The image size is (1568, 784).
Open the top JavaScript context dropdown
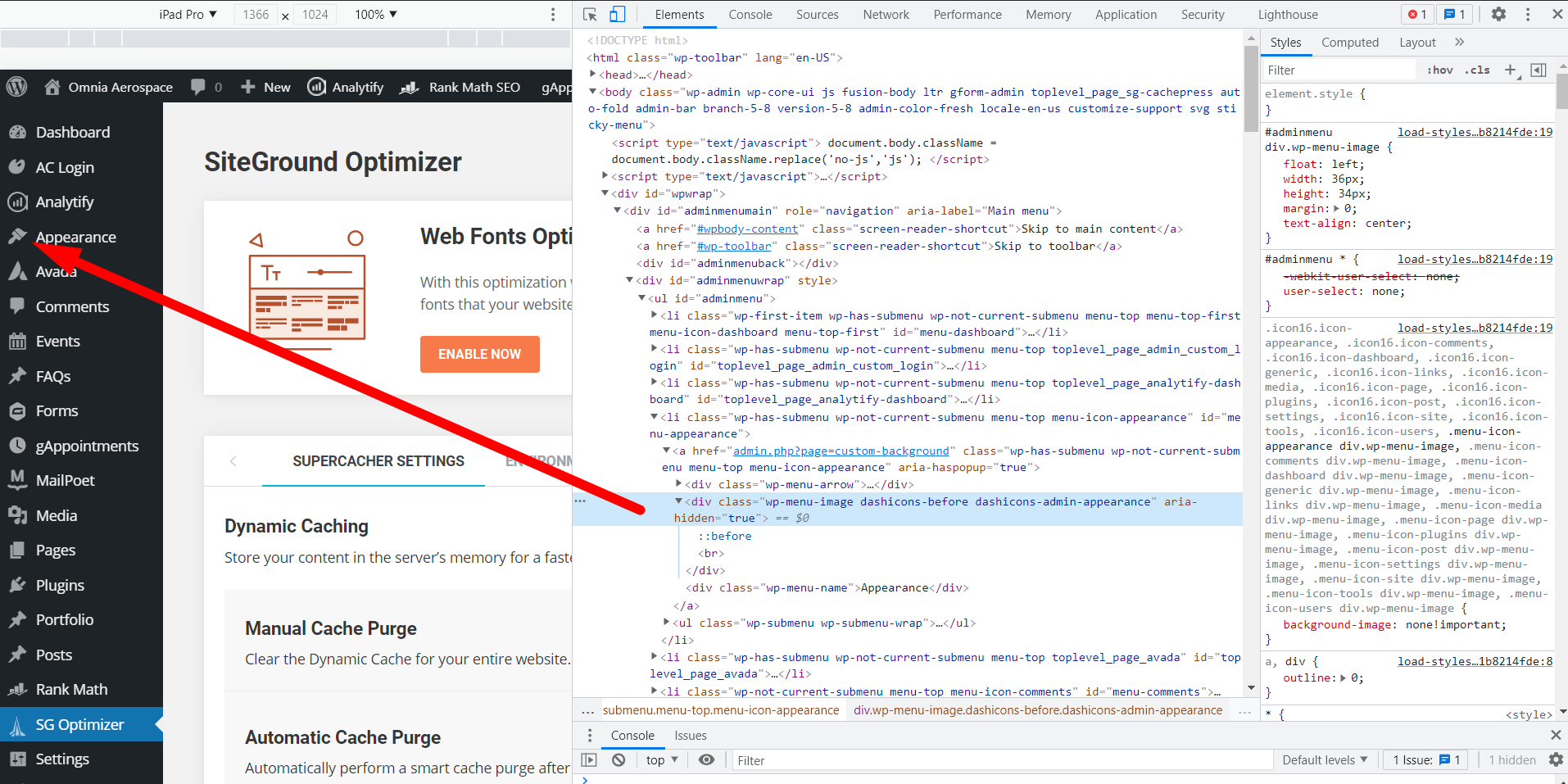coord(662,760)
